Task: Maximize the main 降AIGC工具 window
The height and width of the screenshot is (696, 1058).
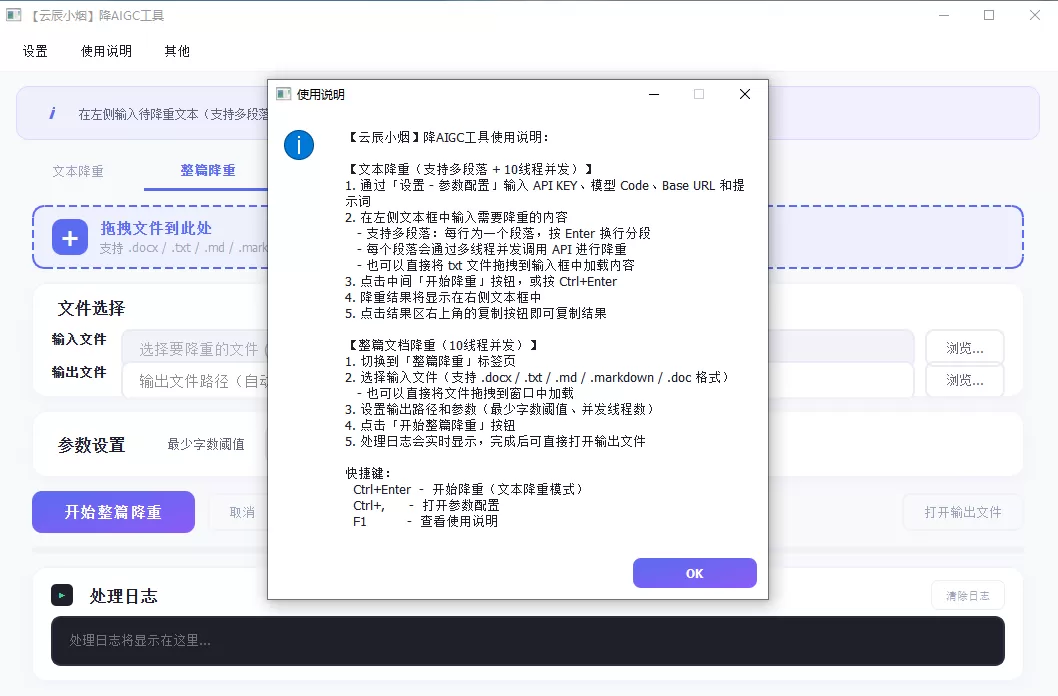Action: coord(989,15)
